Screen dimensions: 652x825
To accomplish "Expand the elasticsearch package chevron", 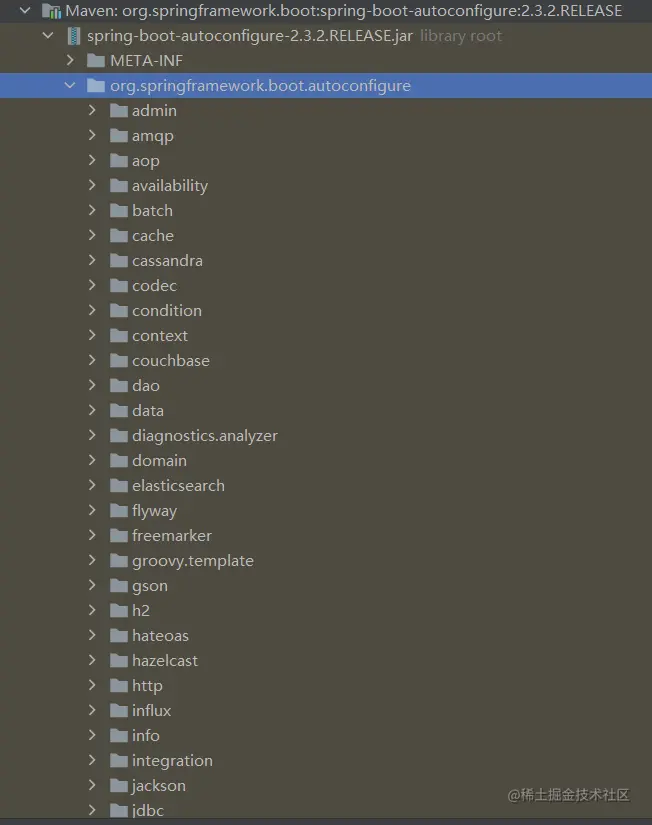I will coord(92,485).
